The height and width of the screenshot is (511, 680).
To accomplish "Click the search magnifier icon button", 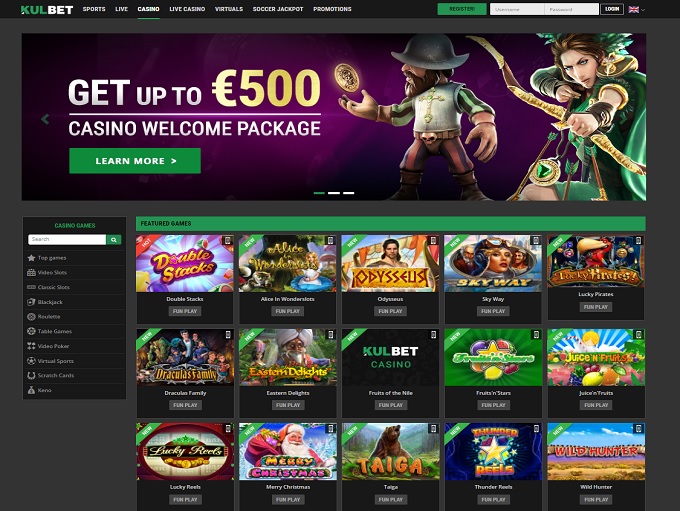I will pyautogui.click(x=114, y=239).
